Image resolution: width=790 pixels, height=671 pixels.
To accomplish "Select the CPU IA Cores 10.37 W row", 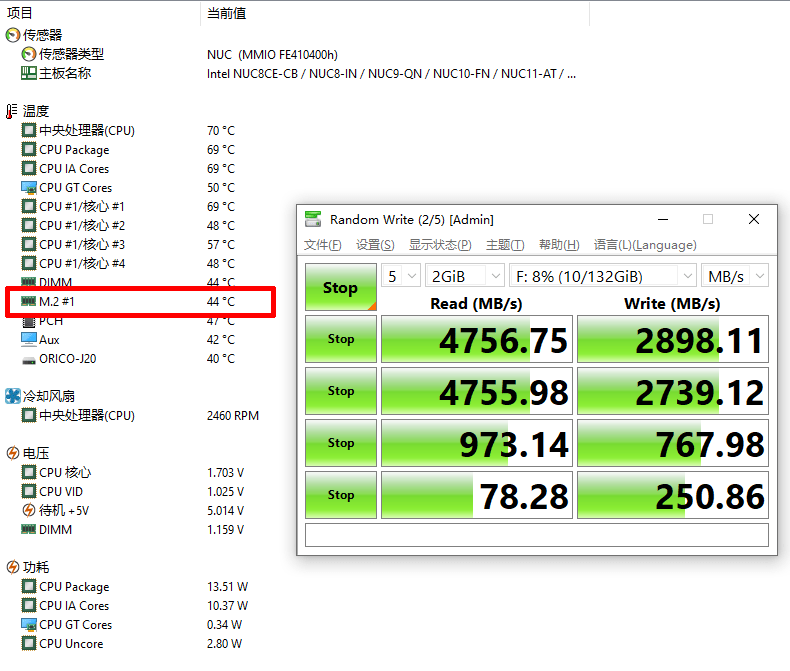I will [x=134, y=606].
